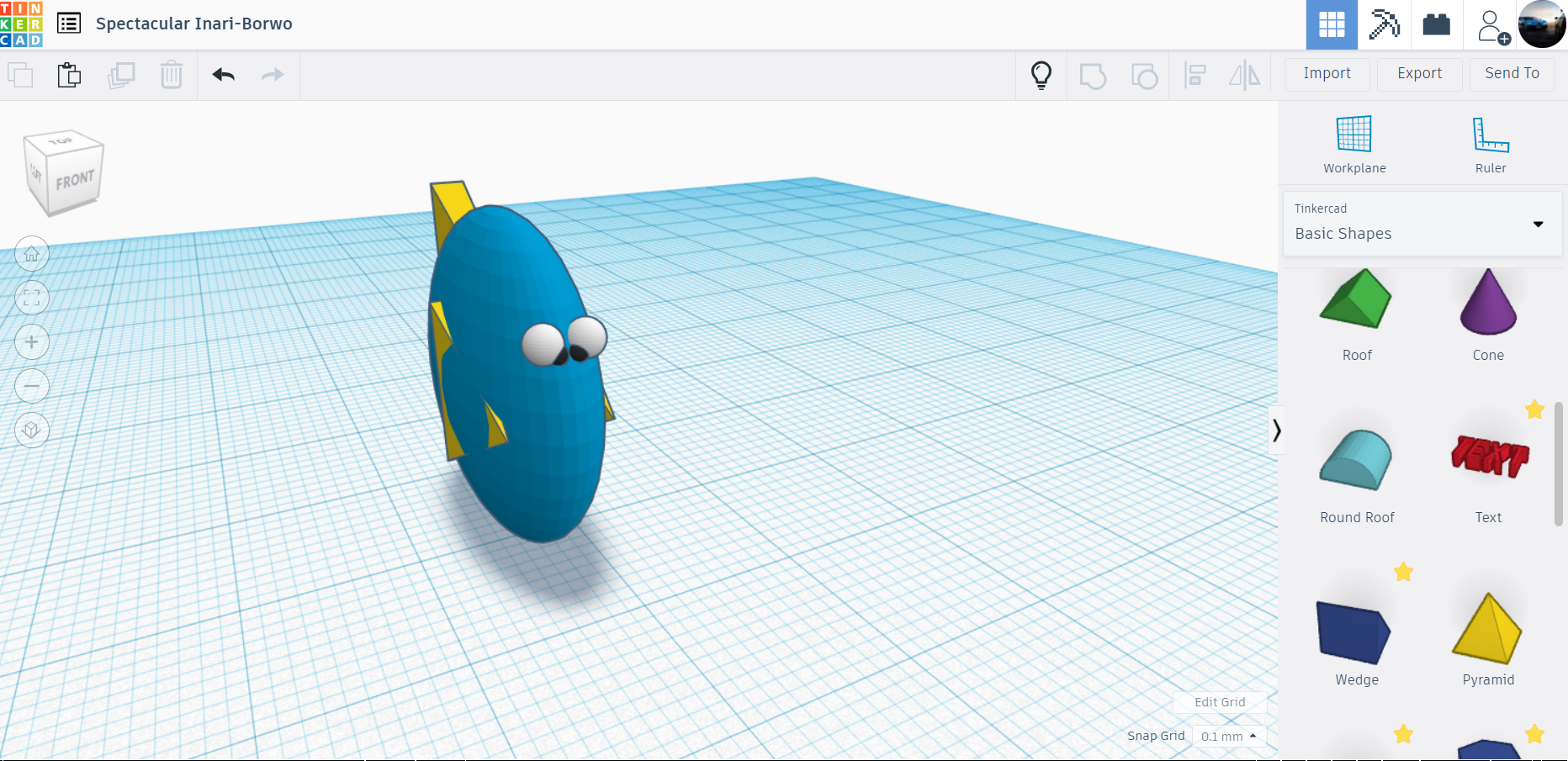Open the Mirror flip tool
Image resolution: width=1568 pixels, height=761 pixels.
coord(1245,76)
